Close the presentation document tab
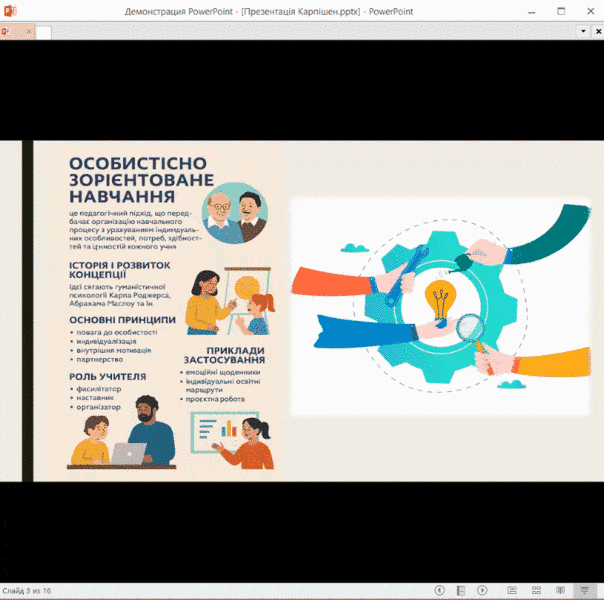Image resolution: width=604 pixels, height=600 pixels. (x=29, y=32)
